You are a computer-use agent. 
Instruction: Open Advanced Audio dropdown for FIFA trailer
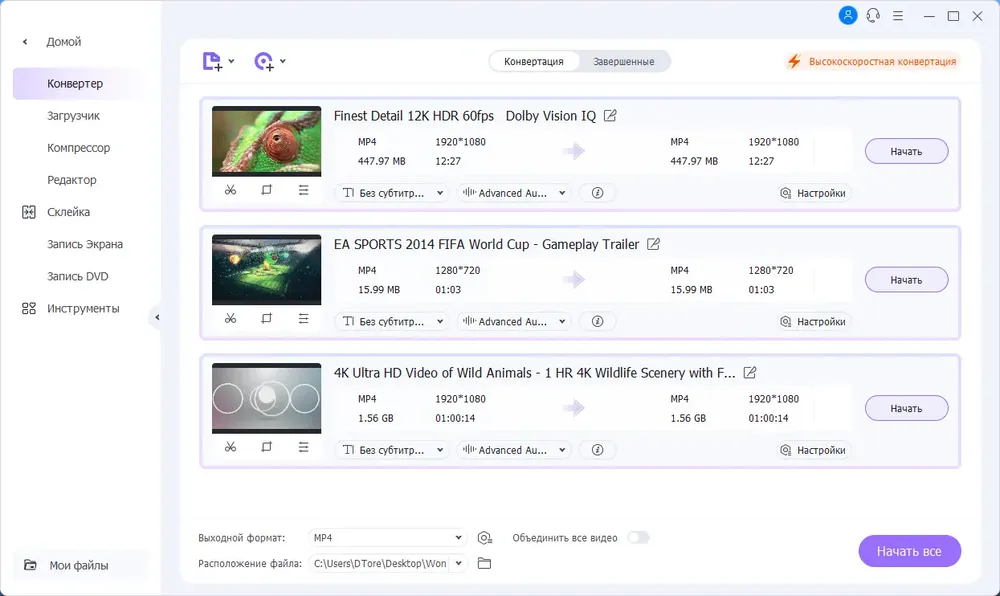click(x=513, y=321)
